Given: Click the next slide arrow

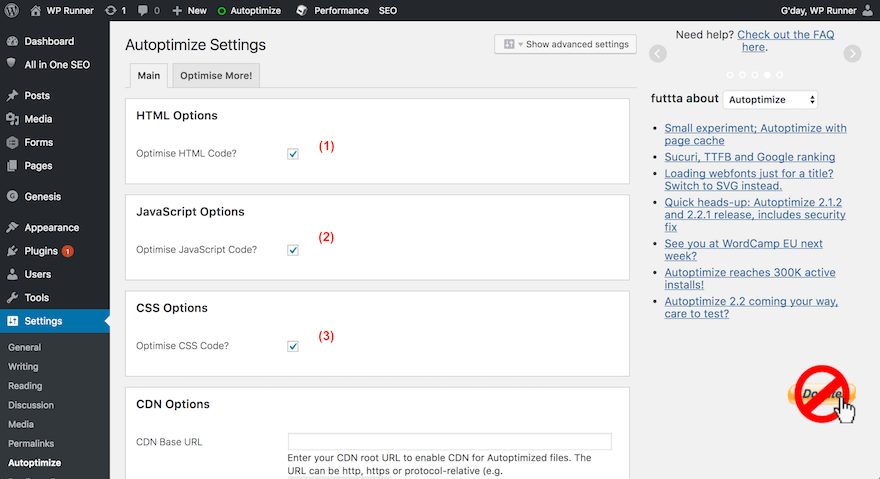Looking at the screenshot, I should 852,54.
